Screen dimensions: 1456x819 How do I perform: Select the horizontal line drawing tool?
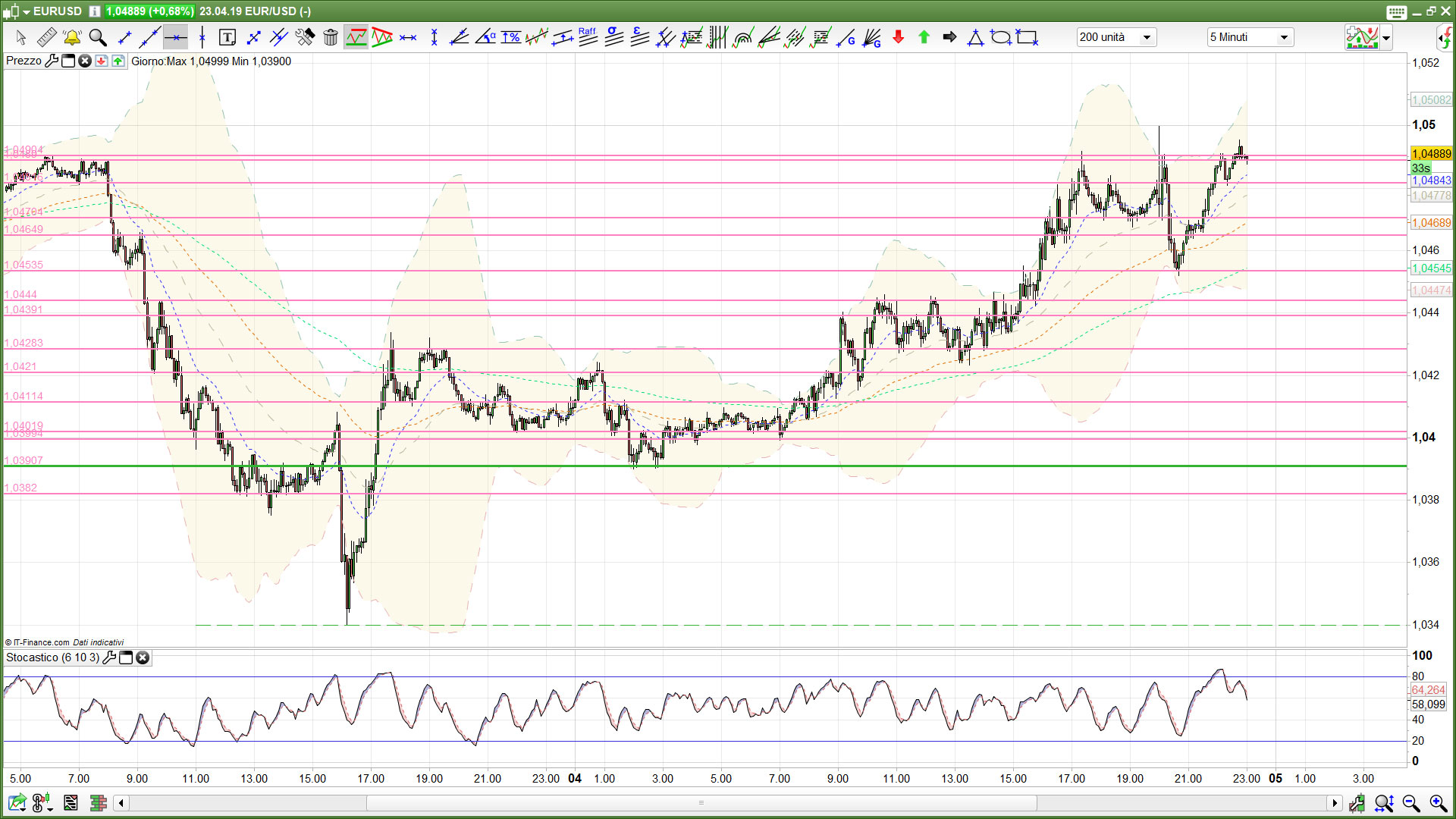pyautogui.click(x=175, y=37)
